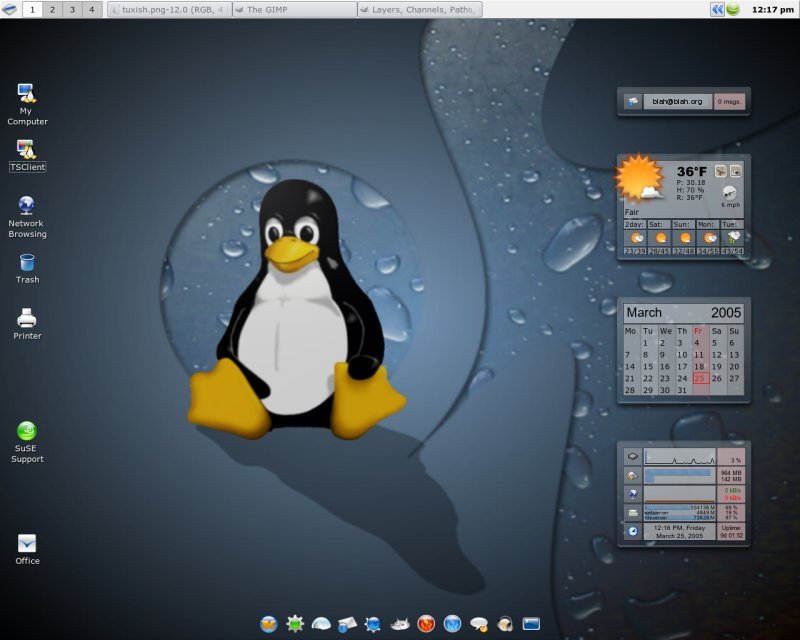
Task: Click the network globe icon in system monitor
Action: tap(633, 494)
